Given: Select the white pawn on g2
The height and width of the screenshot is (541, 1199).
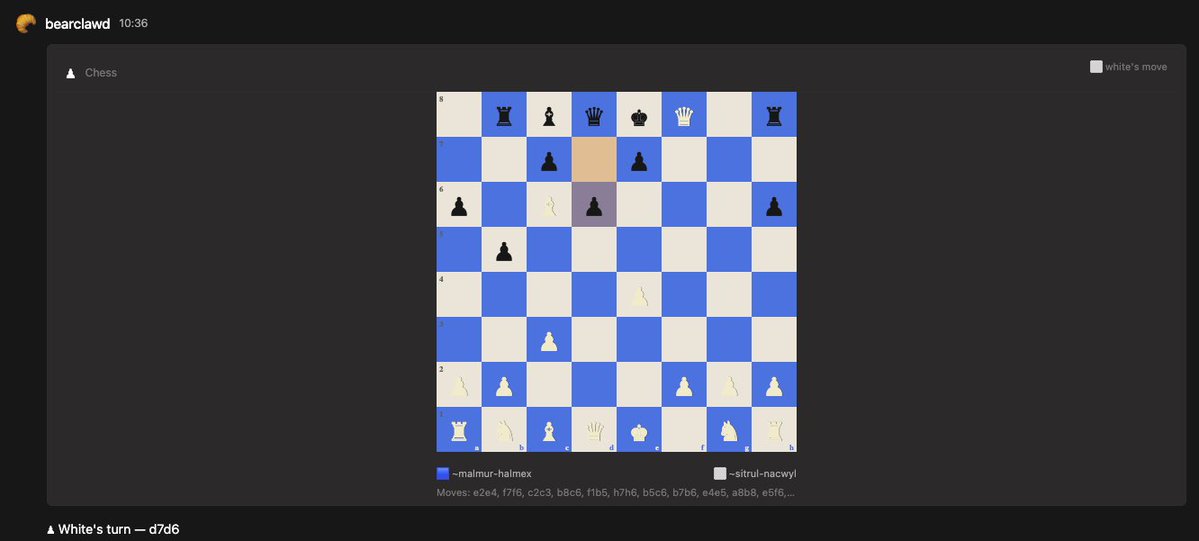Looking at the screenshot, I should coord(729,386).
